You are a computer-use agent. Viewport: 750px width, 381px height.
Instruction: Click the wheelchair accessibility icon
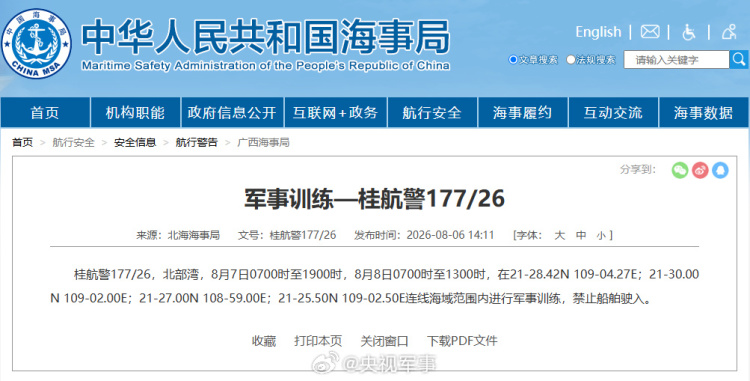tap(689, 32)
